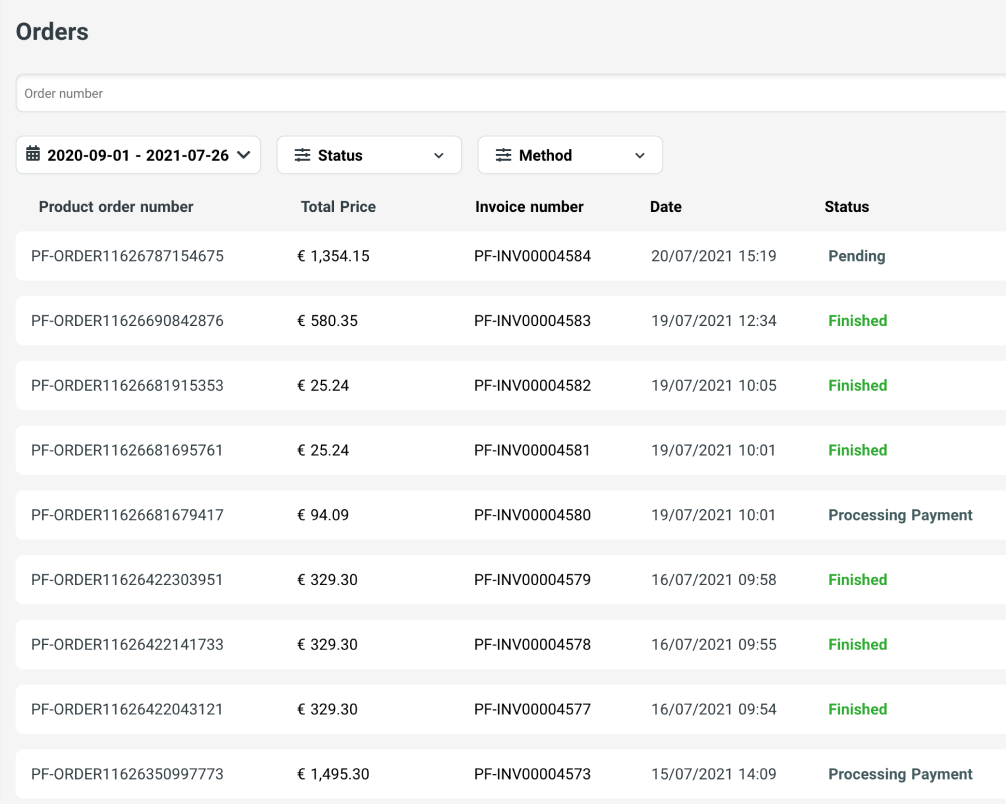1006x804 pixels.
Task: Click the date 16/07/2021 09:58
Action: click(713, 580)
